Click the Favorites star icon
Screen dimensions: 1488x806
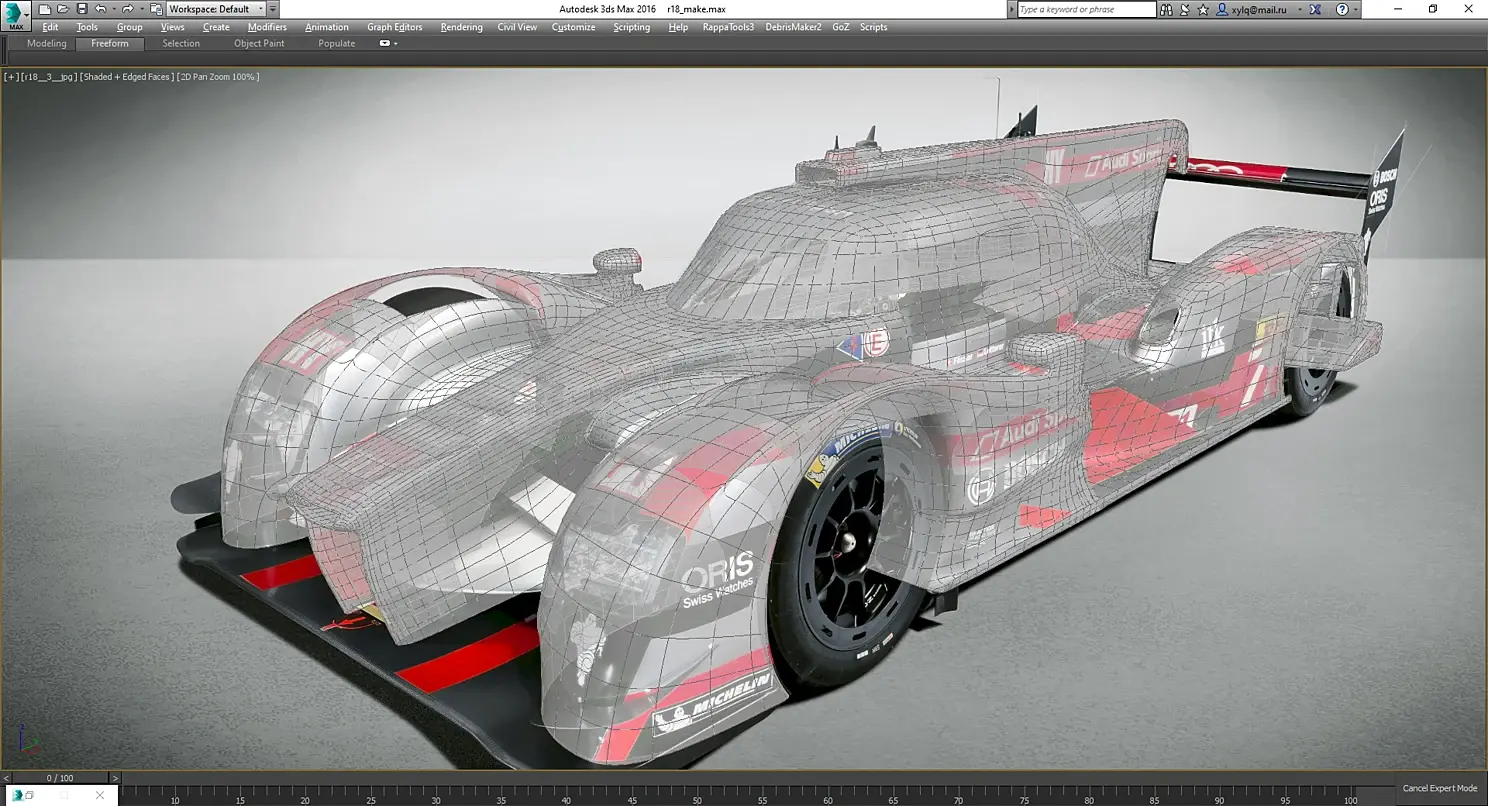[1204, 9]
